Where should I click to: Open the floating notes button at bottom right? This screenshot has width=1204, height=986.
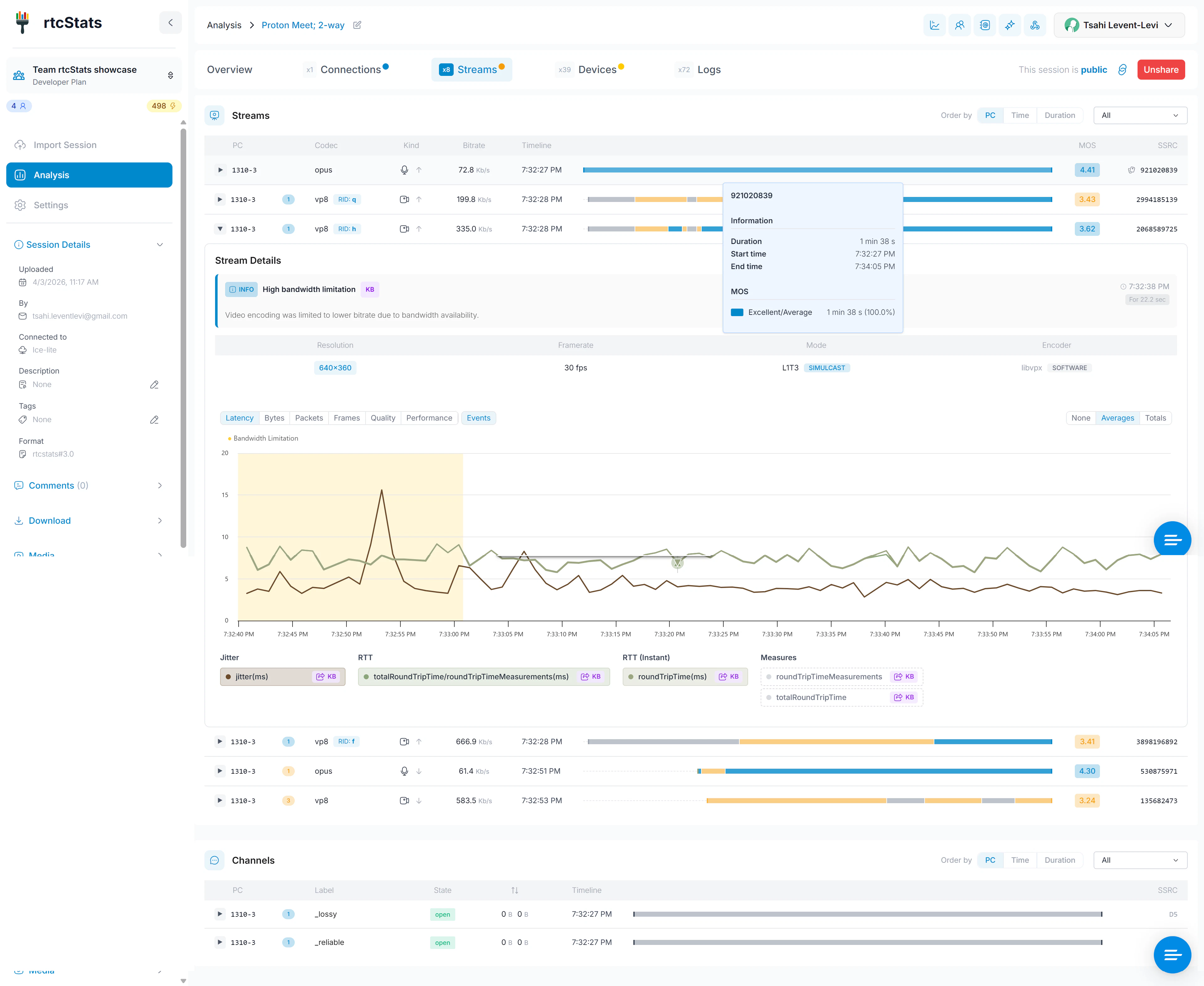[x=1172, y=955]
